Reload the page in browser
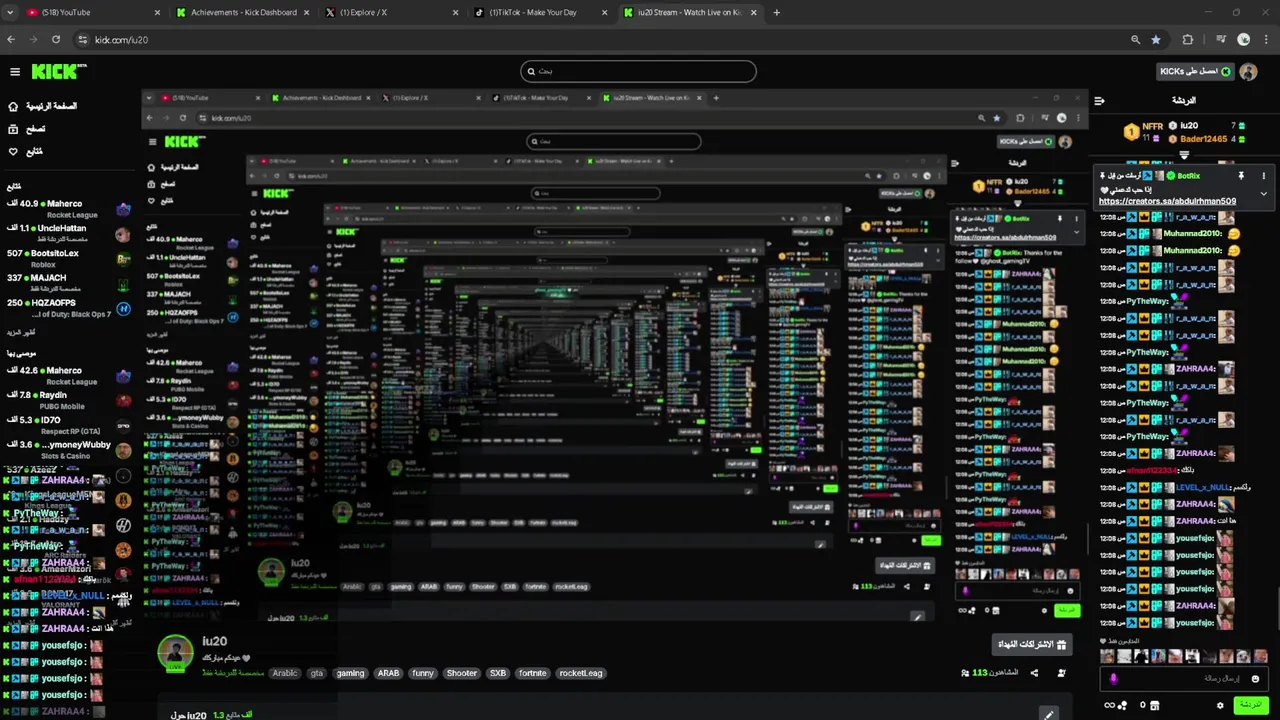Image resolution: width=1280 pixels, height=720 pixels. click(x=56, y=39)
